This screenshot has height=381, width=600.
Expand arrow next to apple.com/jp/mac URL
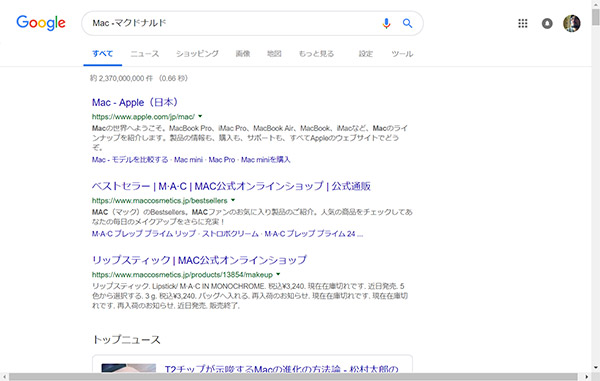[x=200, y=116]
